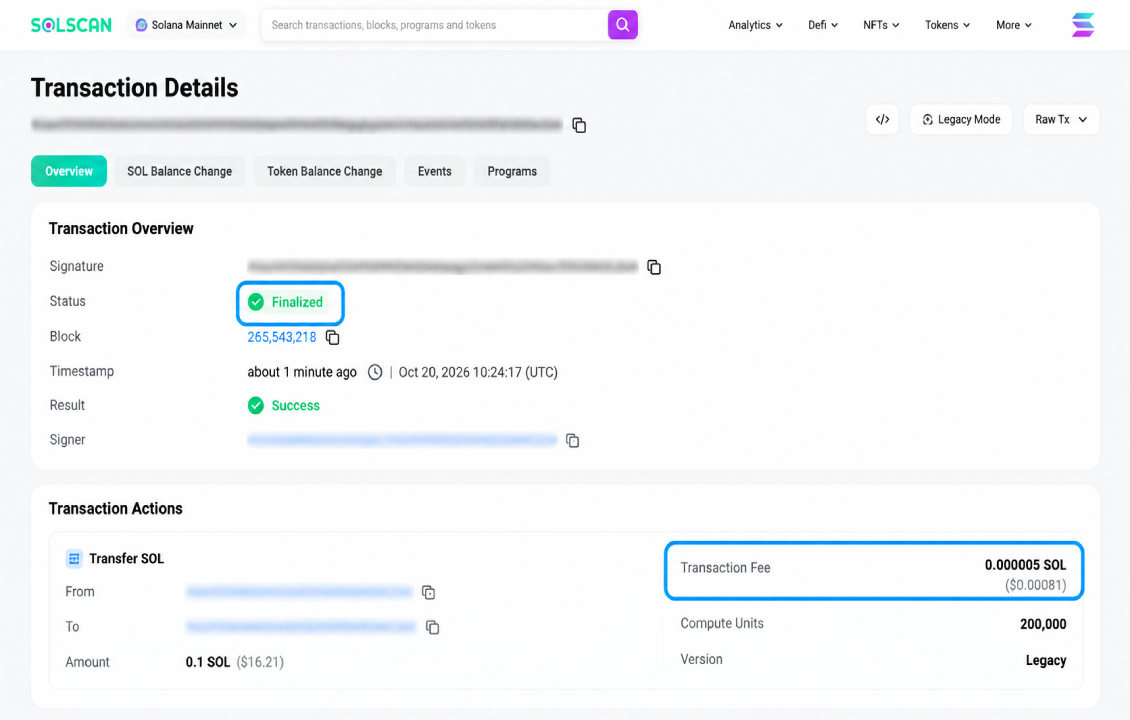Click the Solscan logo

point(71,25)
